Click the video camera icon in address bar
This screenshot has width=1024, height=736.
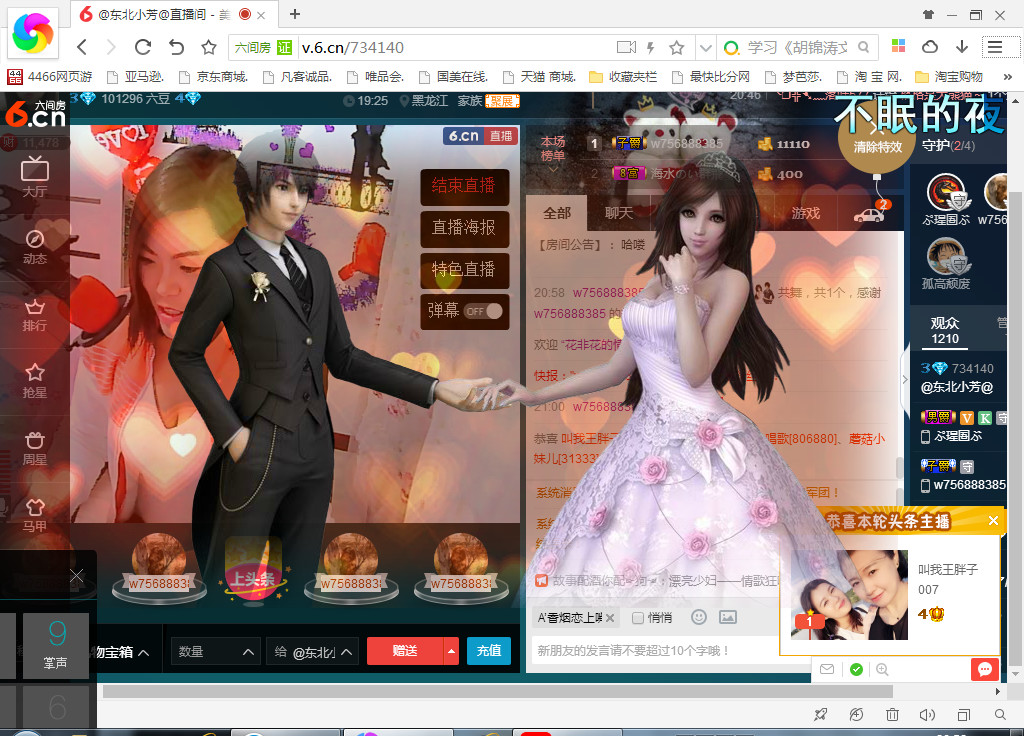pyautogui.click(x=626, y=47)
